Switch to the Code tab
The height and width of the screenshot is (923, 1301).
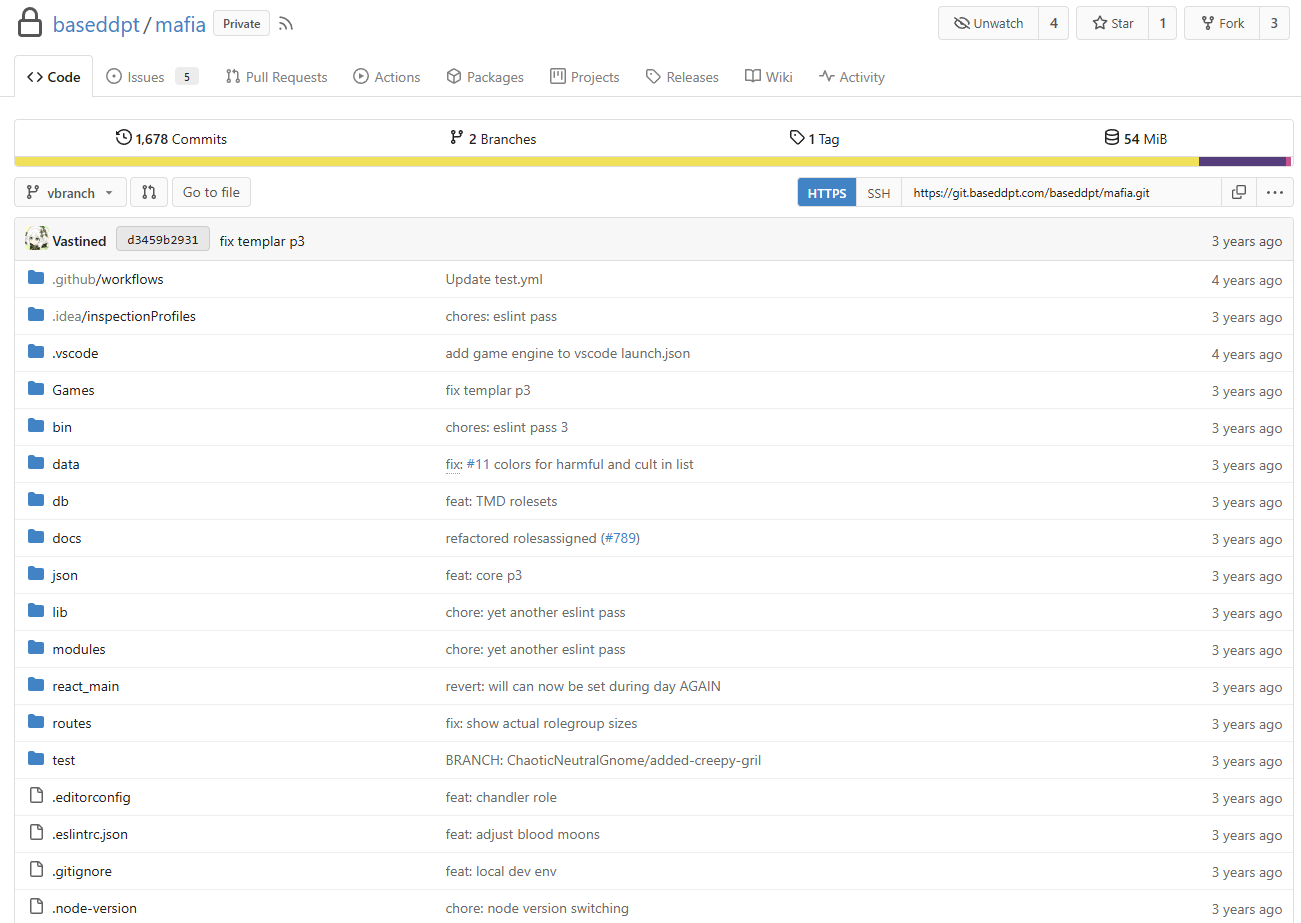(54, 77)
